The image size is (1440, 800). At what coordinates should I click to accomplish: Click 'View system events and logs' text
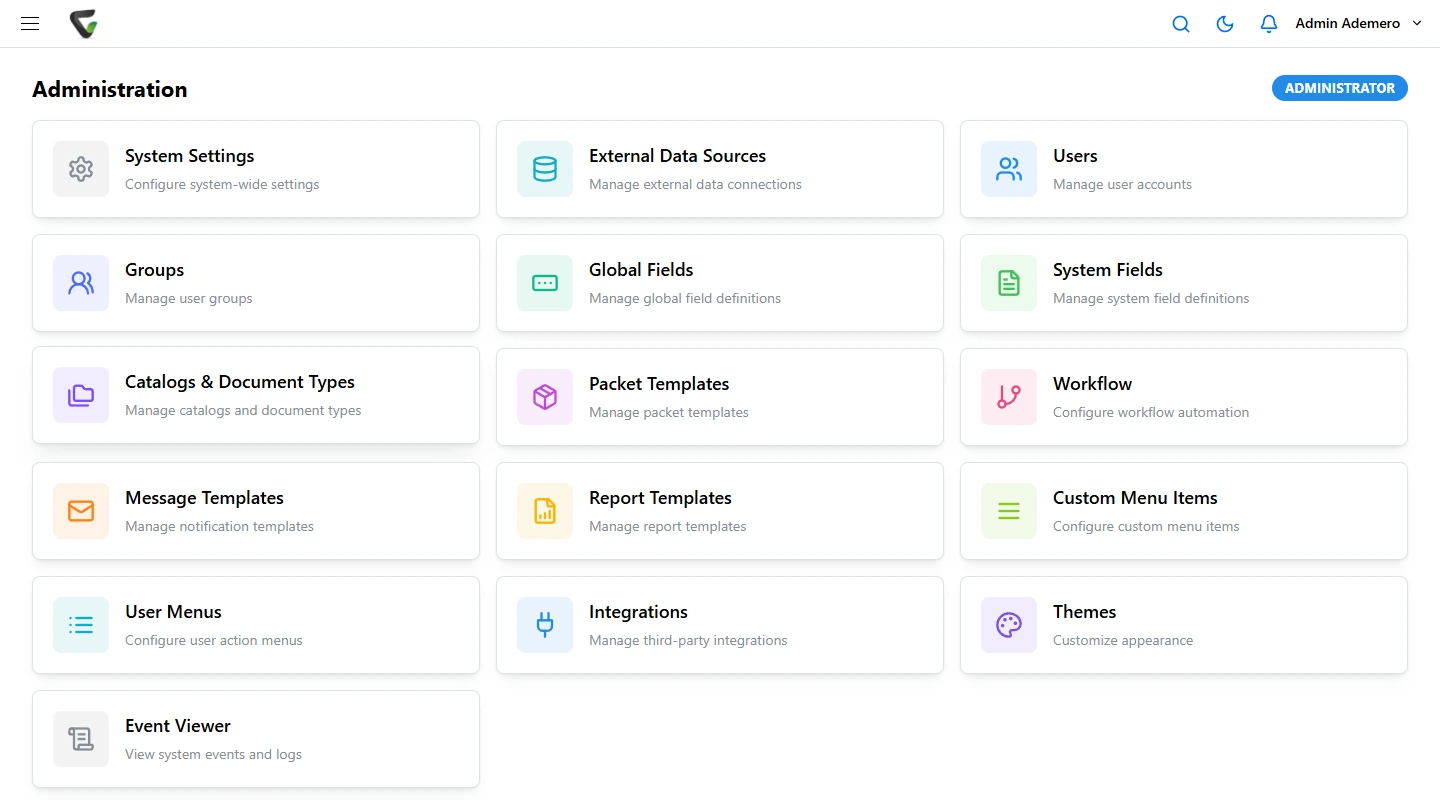(213, 754)
